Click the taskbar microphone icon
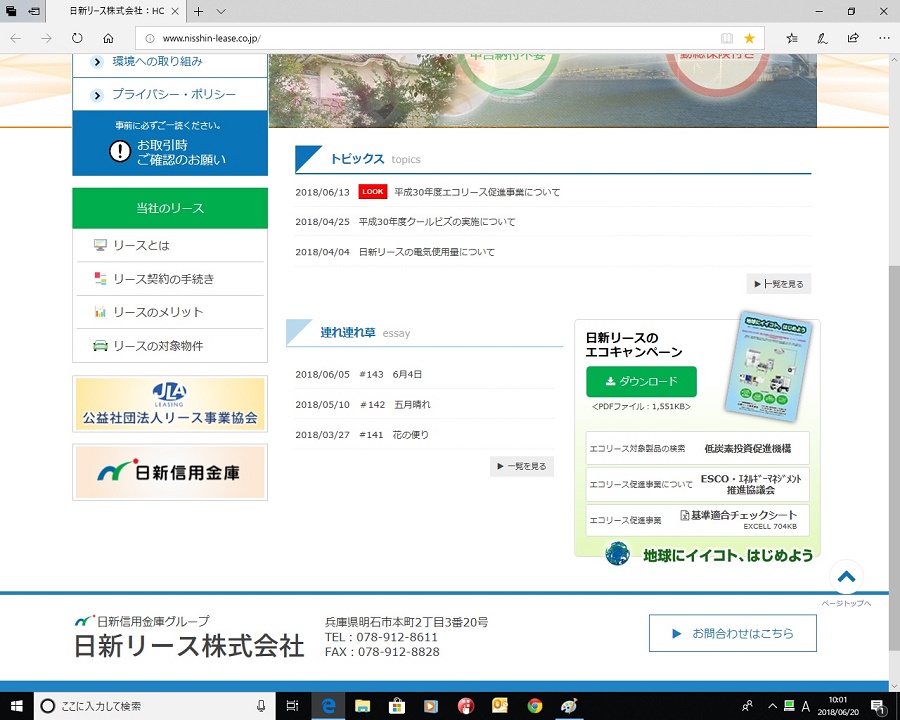Viewport: 900px width, 720px height. click(261, 706)
